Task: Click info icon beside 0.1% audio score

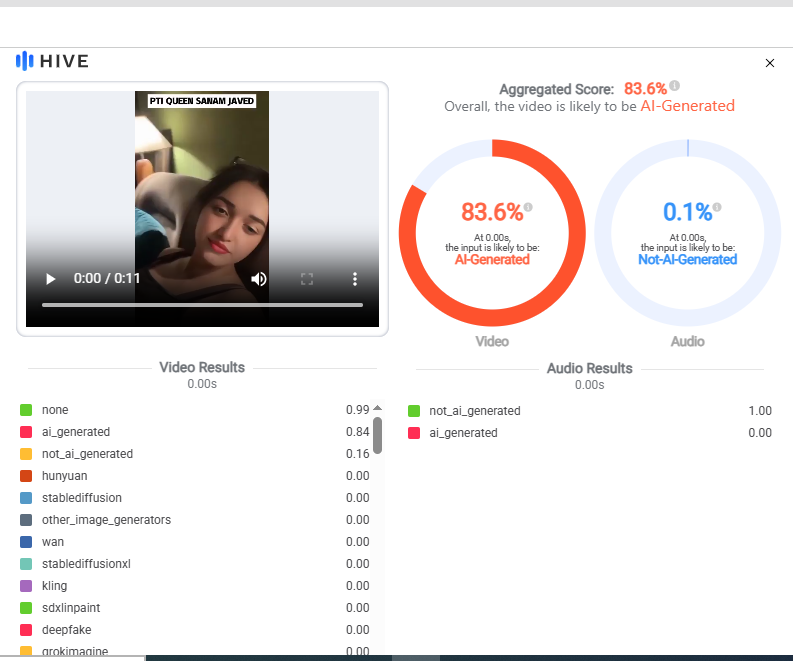Action: click(717, 207)
